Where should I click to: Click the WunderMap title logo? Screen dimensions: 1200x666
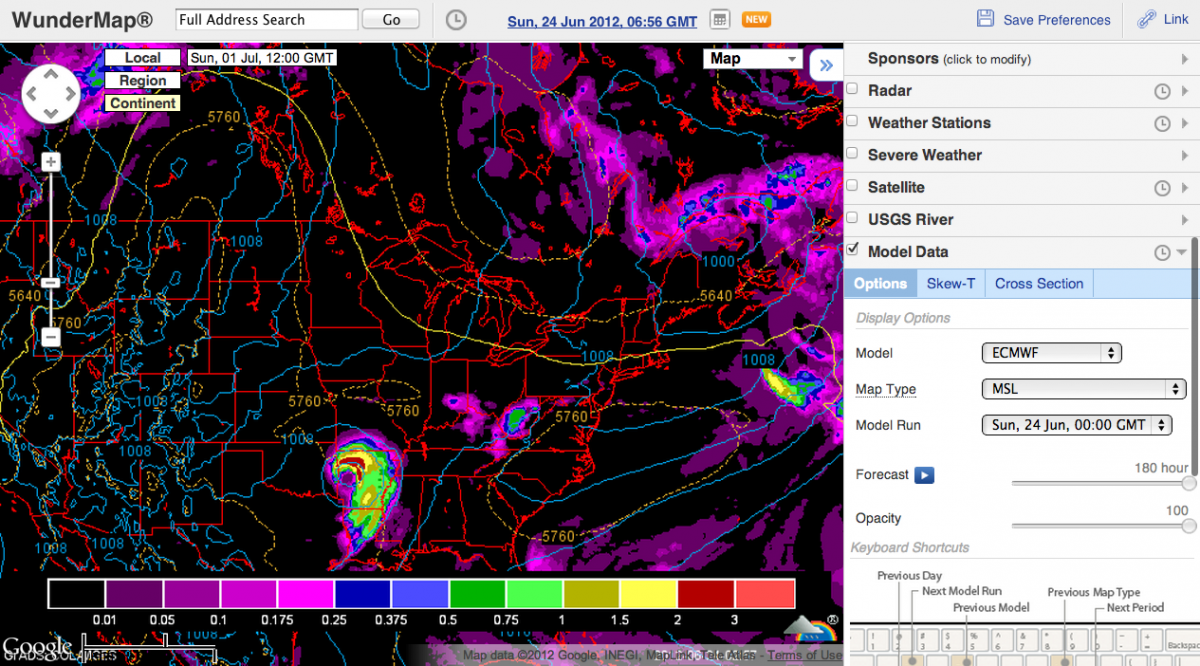point(82,20)
